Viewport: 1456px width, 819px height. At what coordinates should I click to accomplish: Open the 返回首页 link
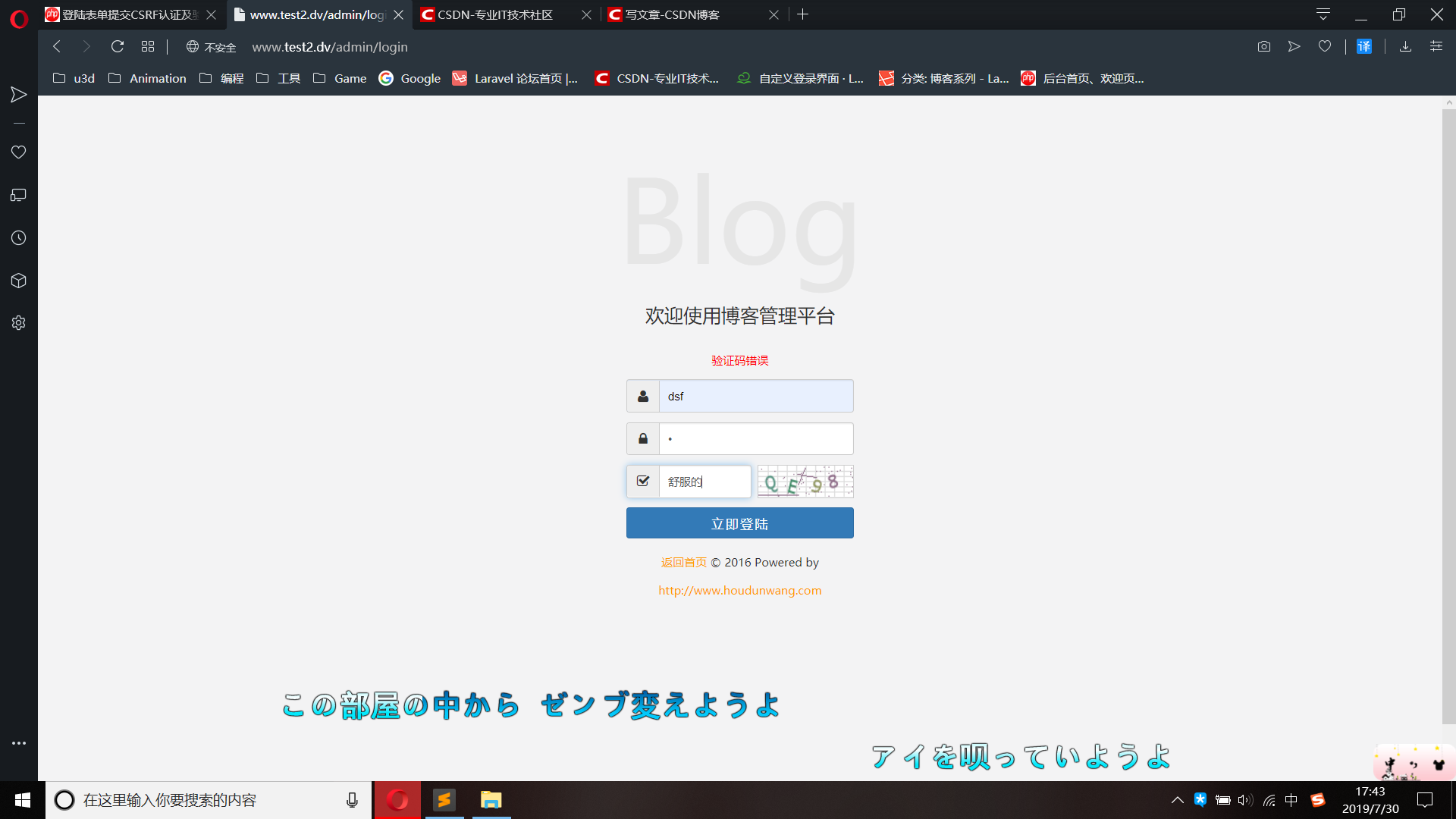pyautogui.click(x=683, y=562)
